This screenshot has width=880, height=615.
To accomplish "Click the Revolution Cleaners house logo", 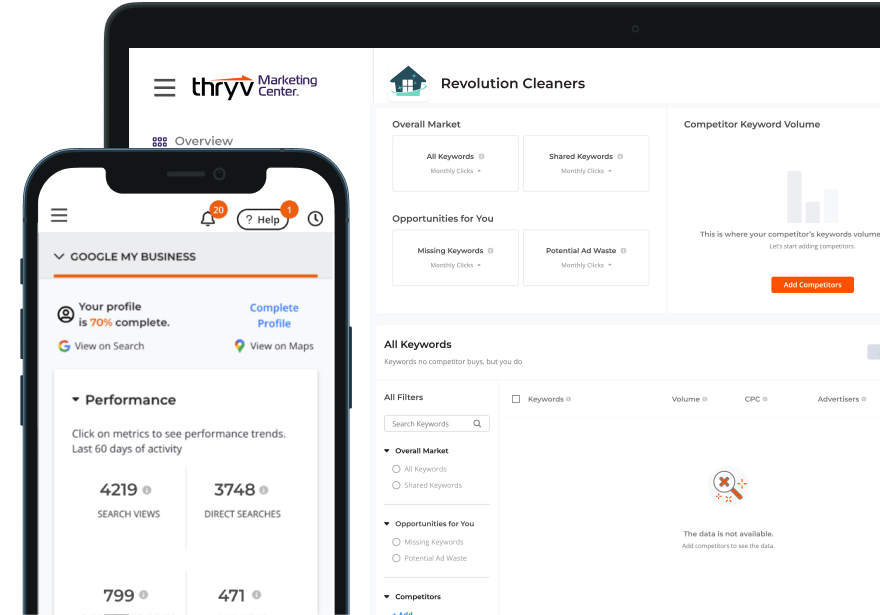I will [x=408, y=82].
